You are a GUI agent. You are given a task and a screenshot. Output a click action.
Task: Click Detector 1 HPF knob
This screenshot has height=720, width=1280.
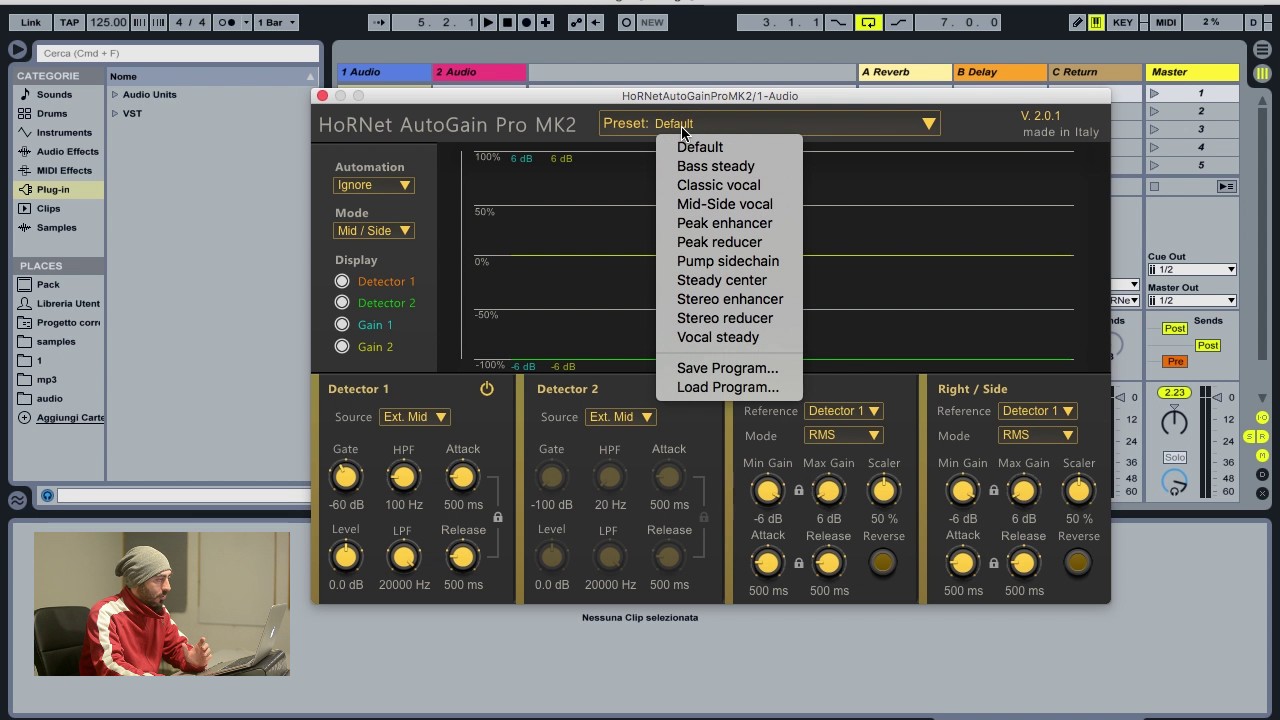[x=403, y=477]
